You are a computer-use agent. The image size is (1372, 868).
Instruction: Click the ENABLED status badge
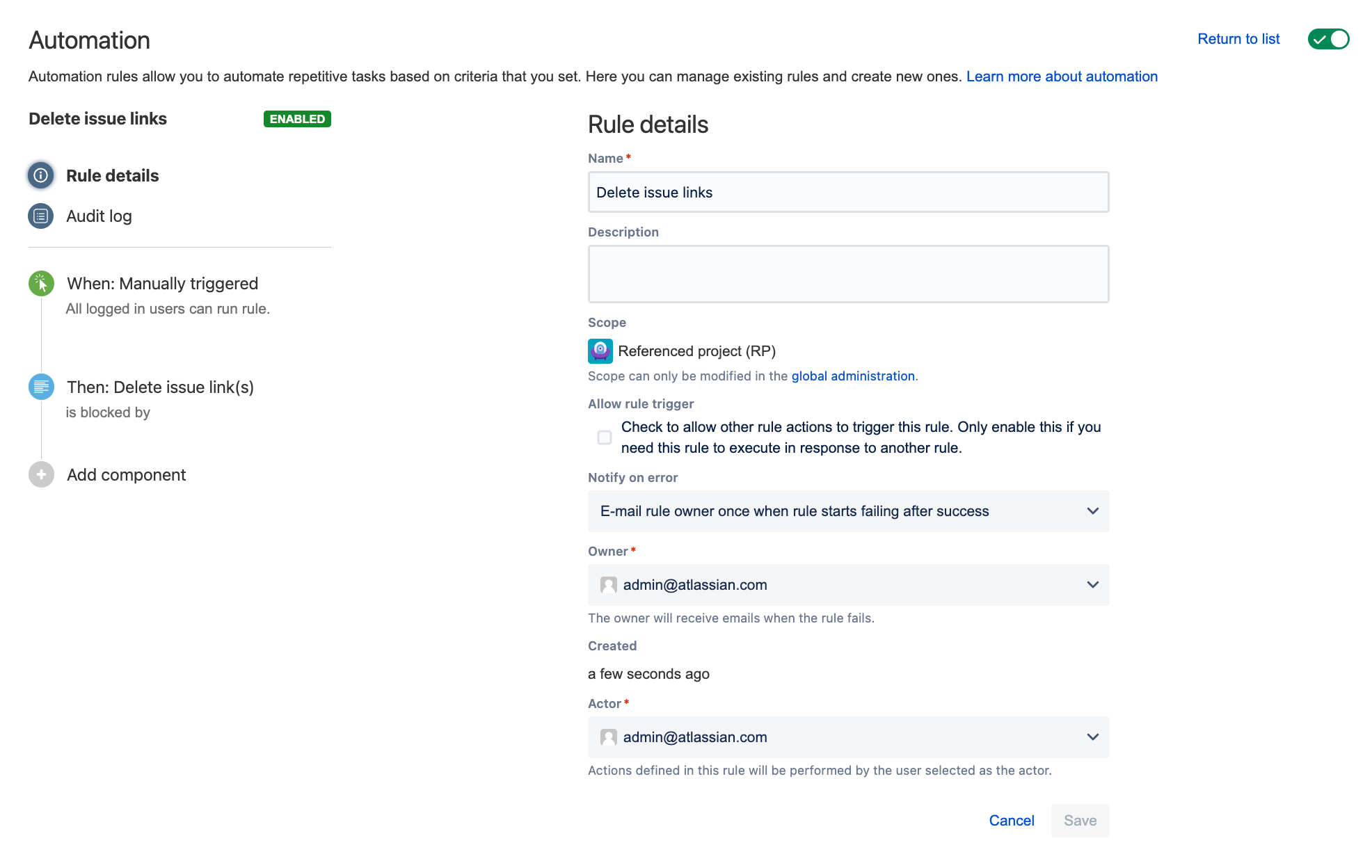point(297,119)
